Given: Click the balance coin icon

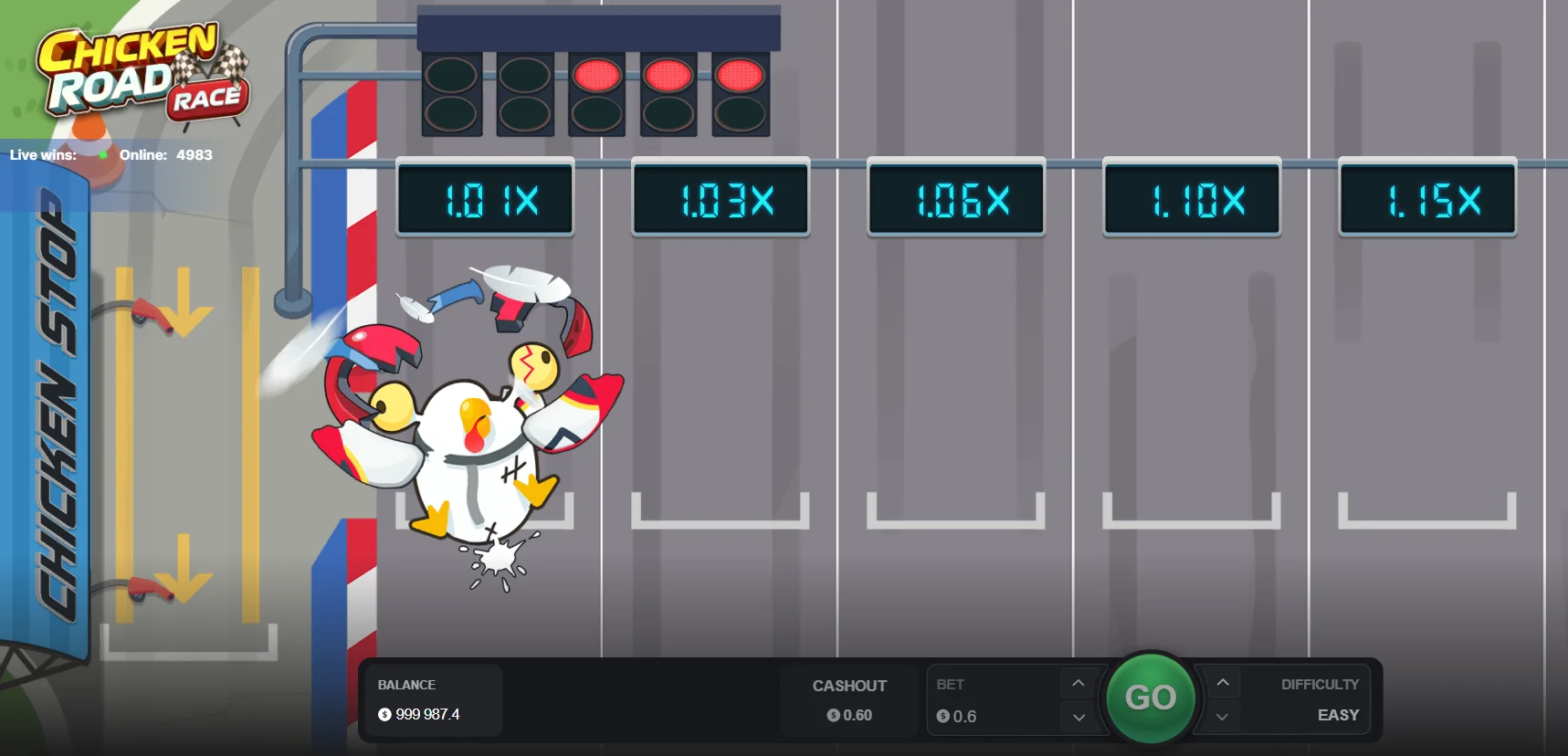Looking at the screenshot, I should click(384, 715).
